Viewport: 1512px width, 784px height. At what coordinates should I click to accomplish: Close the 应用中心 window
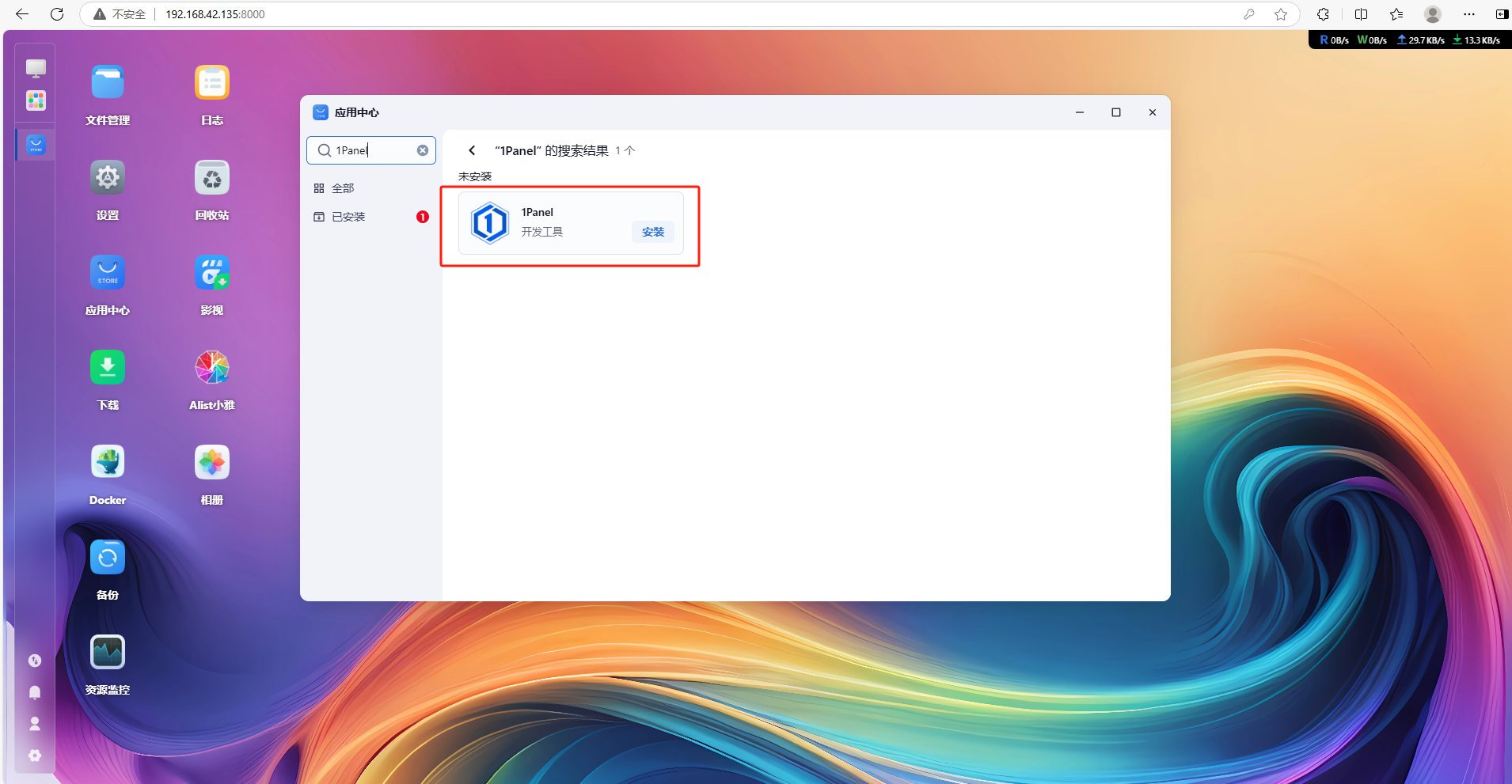(1153, 112)
